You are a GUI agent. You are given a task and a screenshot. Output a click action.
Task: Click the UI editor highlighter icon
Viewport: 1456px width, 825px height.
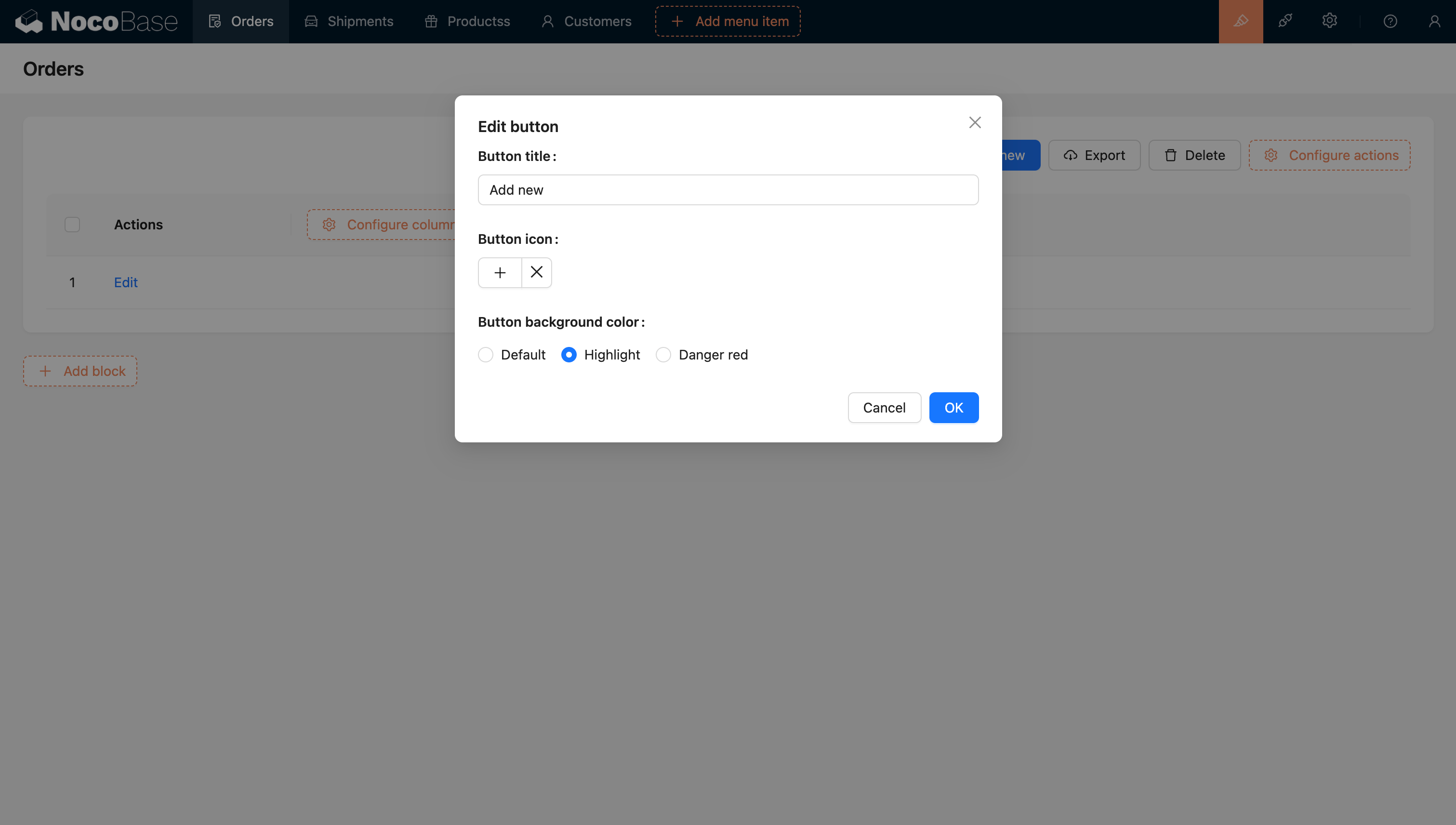click(1240, 22)
